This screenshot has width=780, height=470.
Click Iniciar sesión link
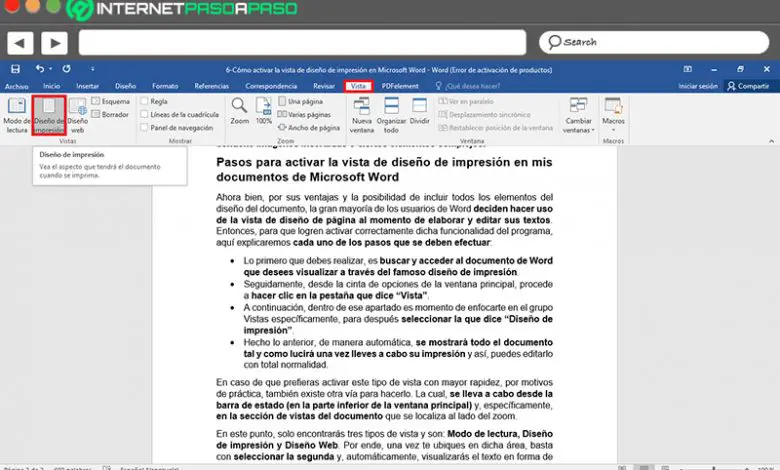click(698, 86)
